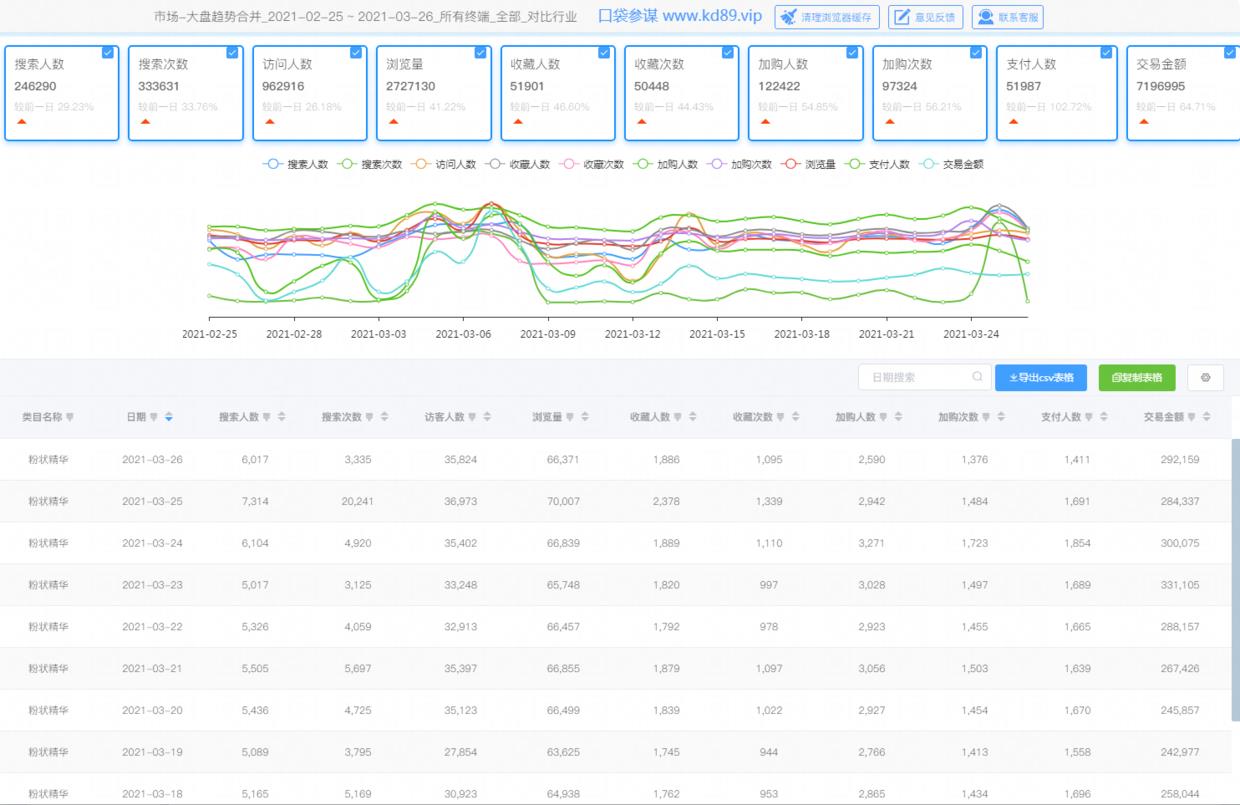Viewport: 1240px width, 805px height.
Task: Click 搜索次数 value 20,241
Action: point(357,502)
